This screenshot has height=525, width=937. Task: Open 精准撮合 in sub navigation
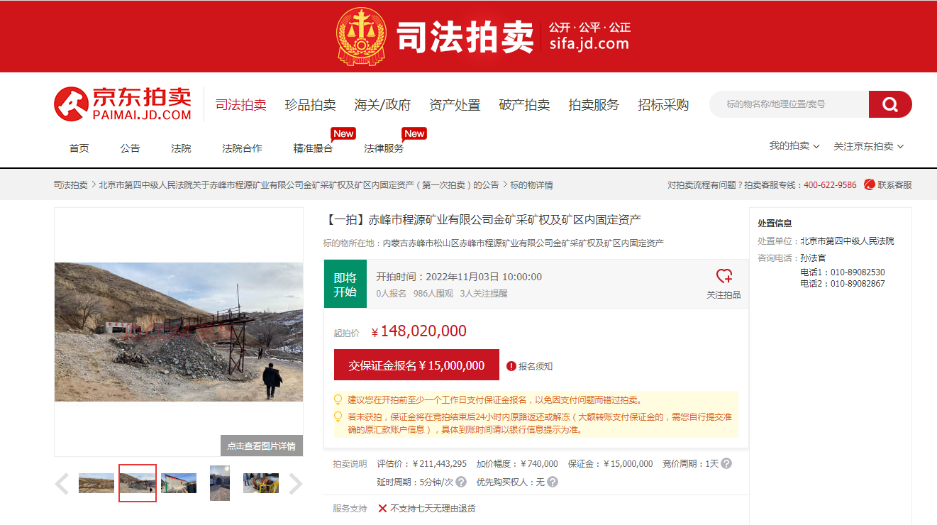click(313, 148)
